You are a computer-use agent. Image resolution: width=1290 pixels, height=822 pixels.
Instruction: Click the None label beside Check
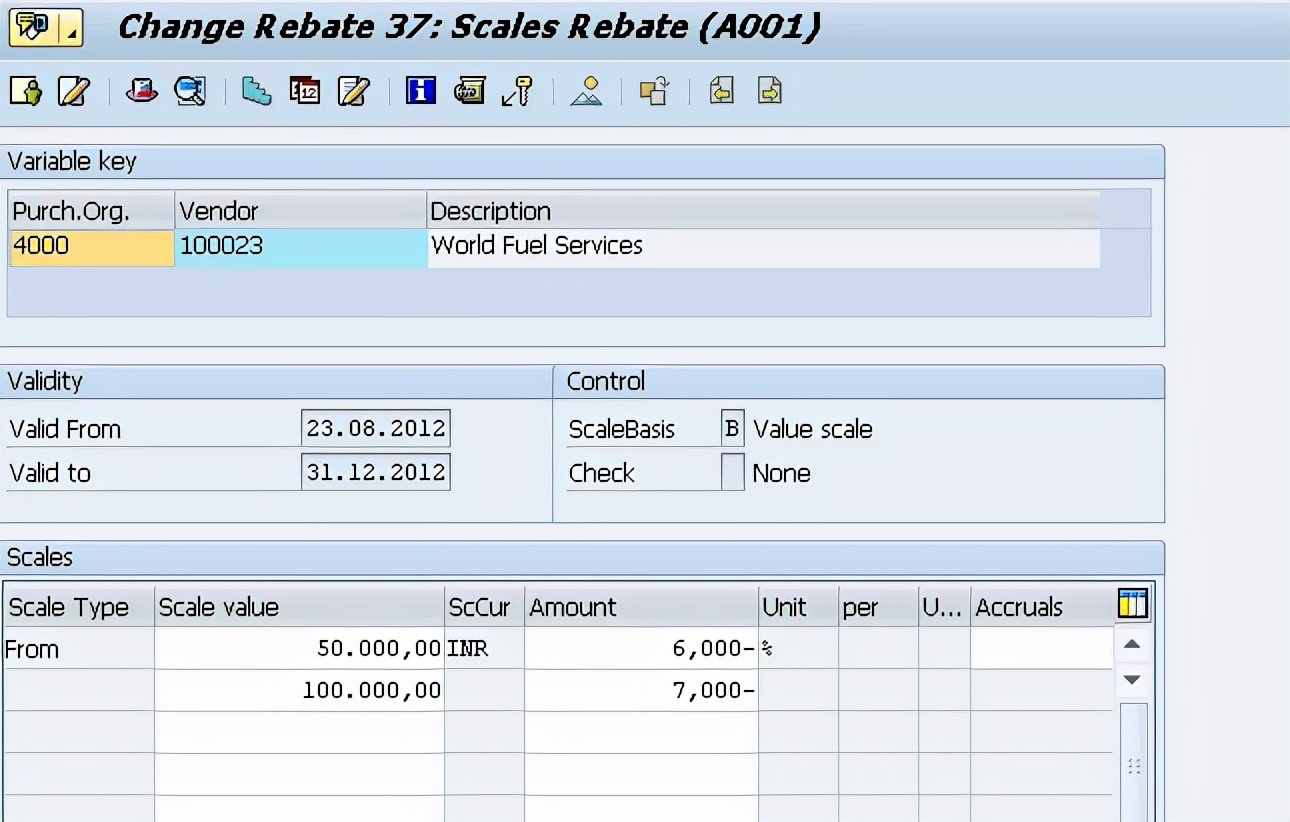[x=781, y=473]
